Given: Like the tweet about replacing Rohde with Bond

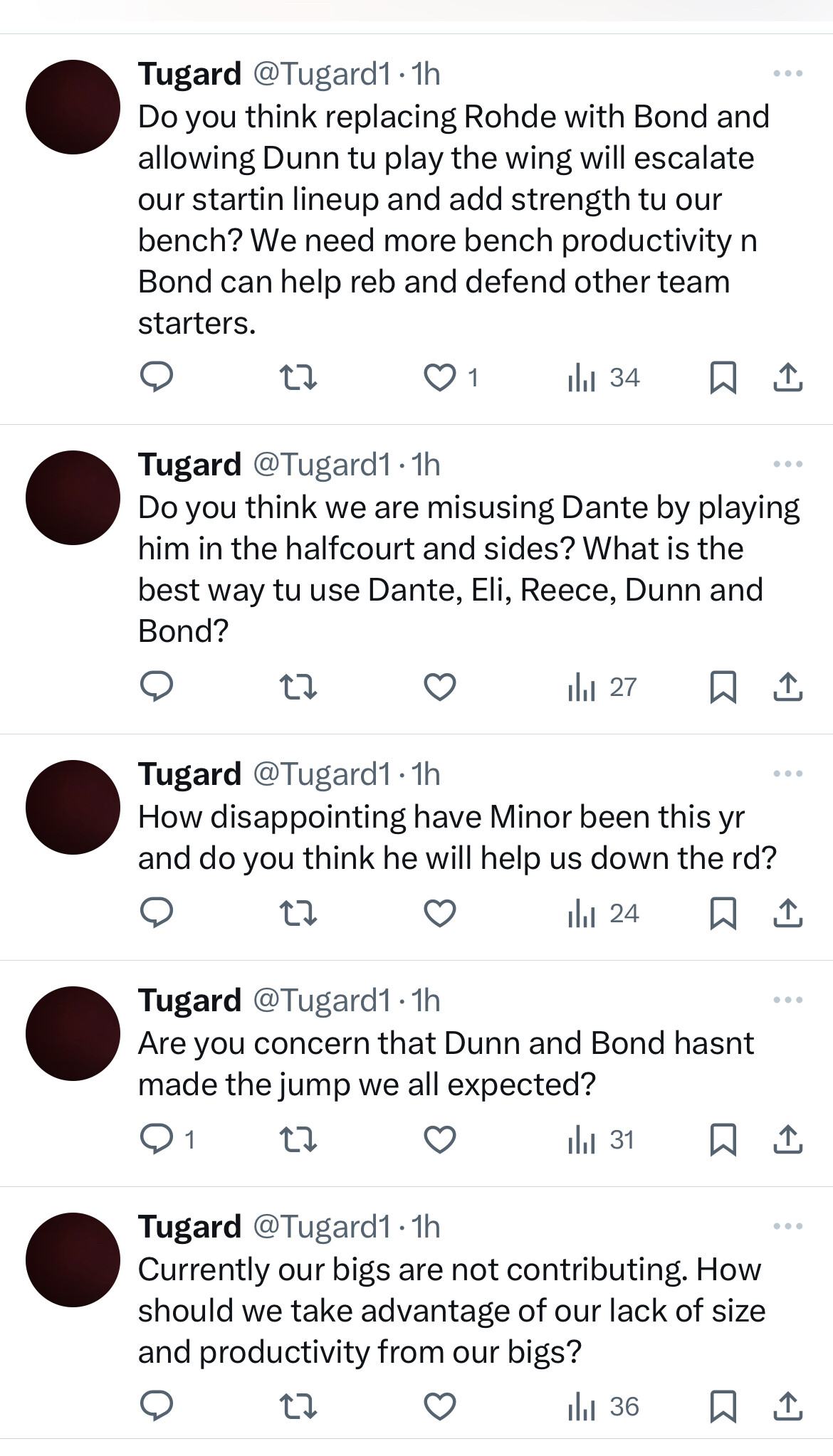Looking at the screenshot, I should 440,377.
